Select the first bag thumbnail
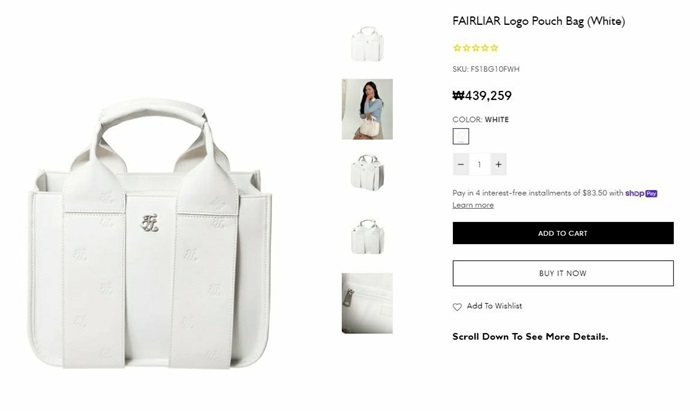 click(367, 43)
